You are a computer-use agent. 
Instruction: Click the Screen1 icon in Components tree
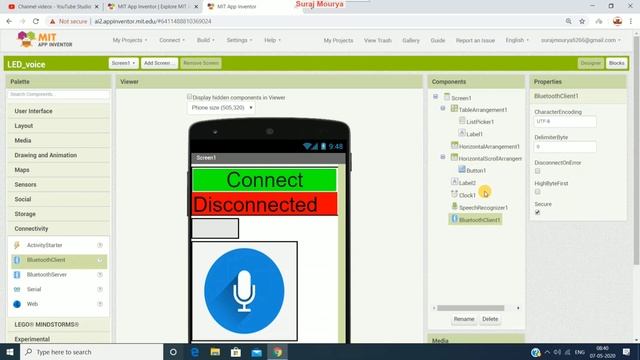(x=447, y=97)
